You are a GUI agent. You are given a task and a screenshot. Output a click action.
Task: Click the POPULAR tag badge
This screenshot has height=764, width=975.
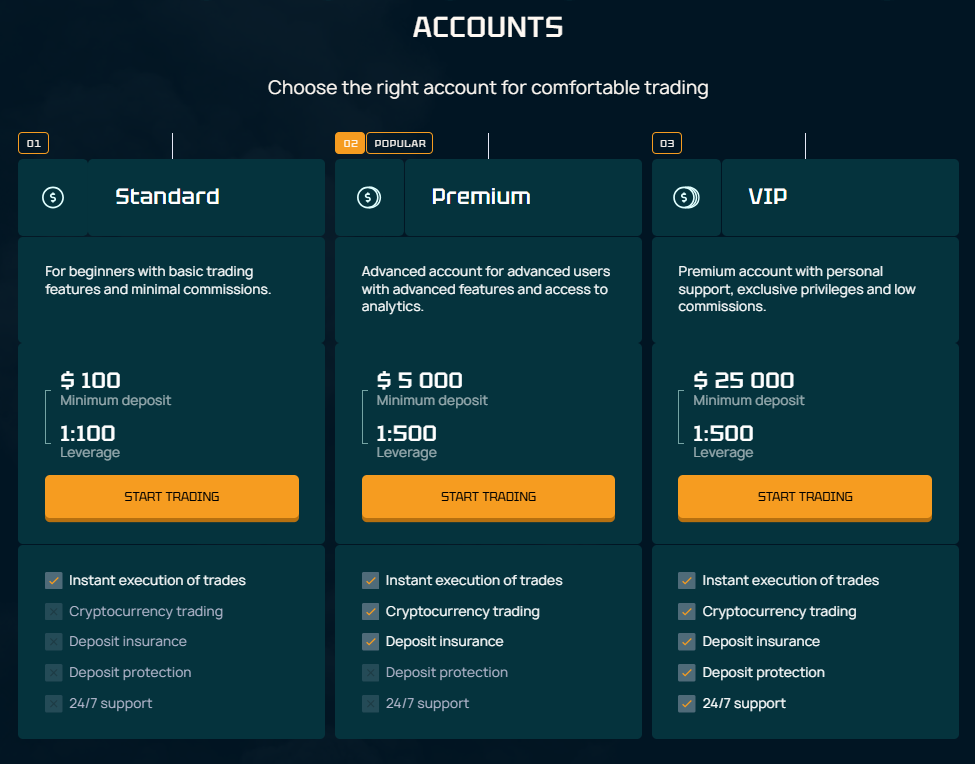click(400, 144)
